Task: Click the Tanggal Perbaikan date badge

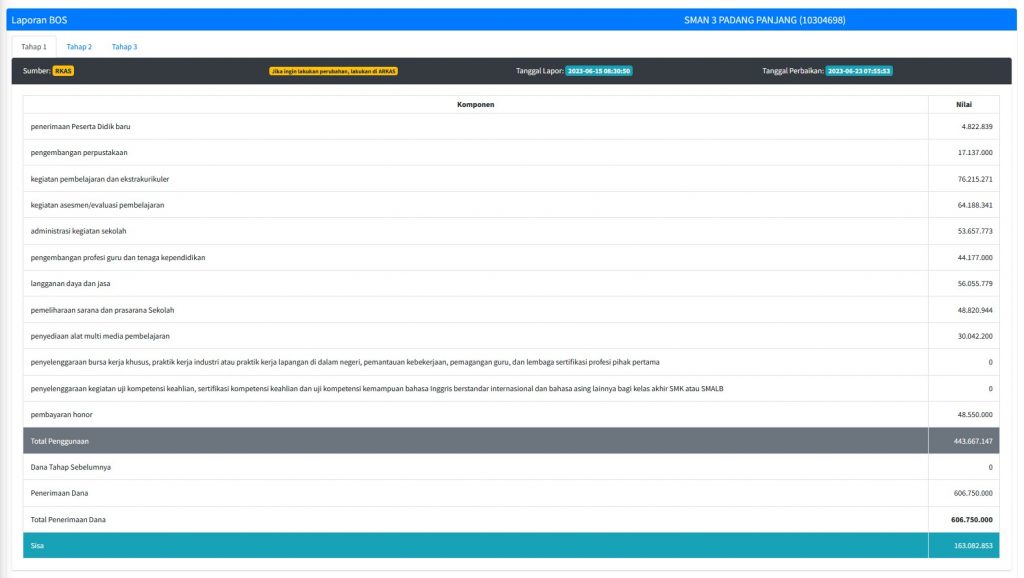Action: click(858, 71)
